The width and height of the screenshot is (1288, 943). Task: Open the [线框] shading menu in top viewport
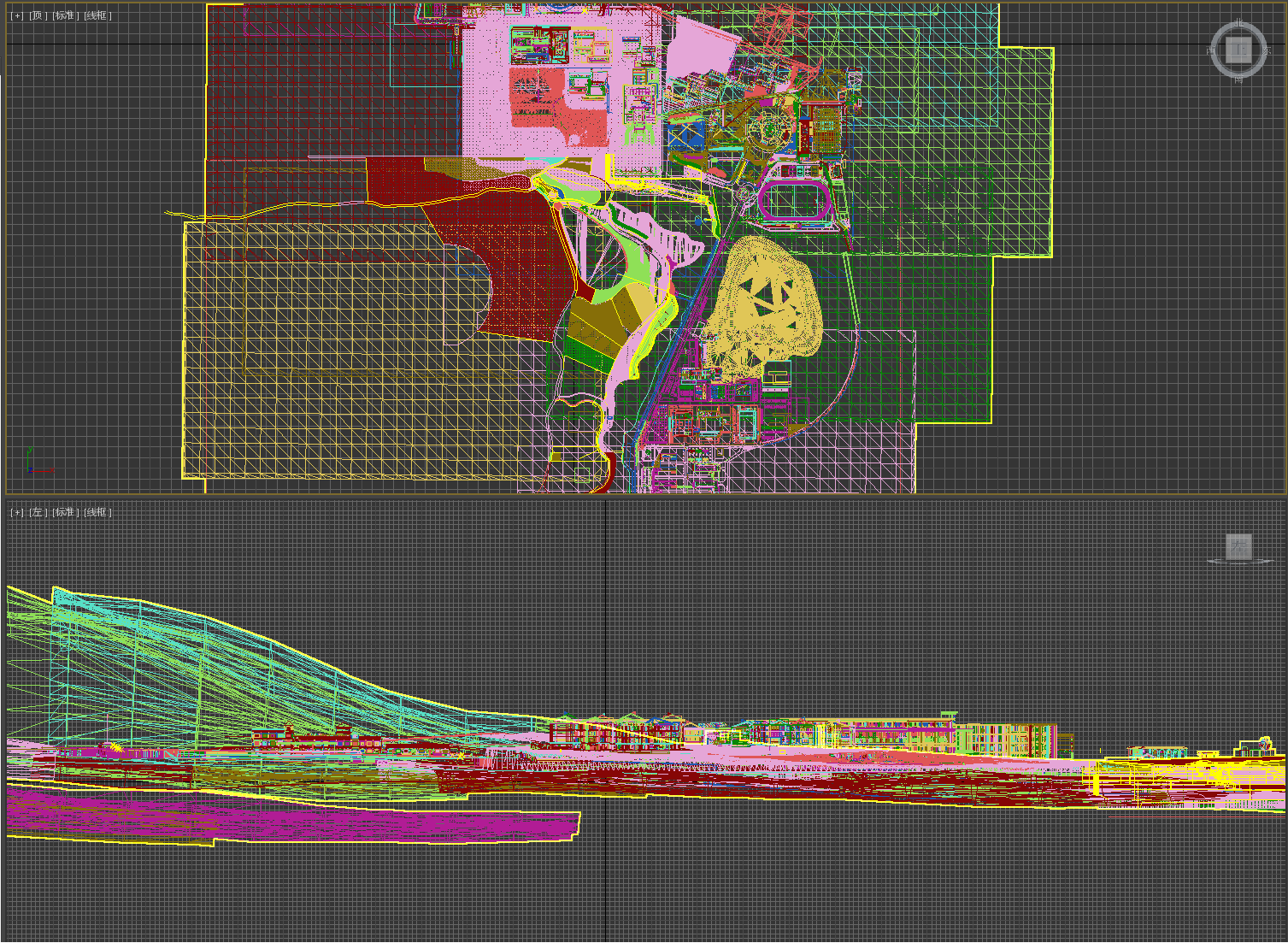click(x=97, y=15)
